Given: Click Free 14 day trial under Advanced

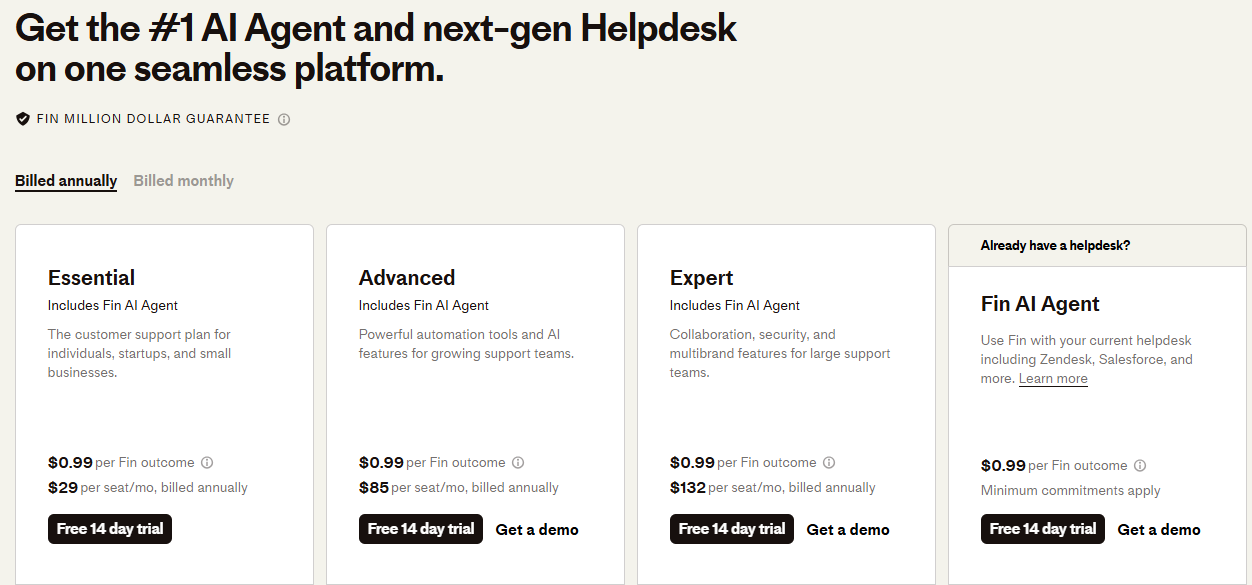Looking at the screenshot, I should (420, 529).
